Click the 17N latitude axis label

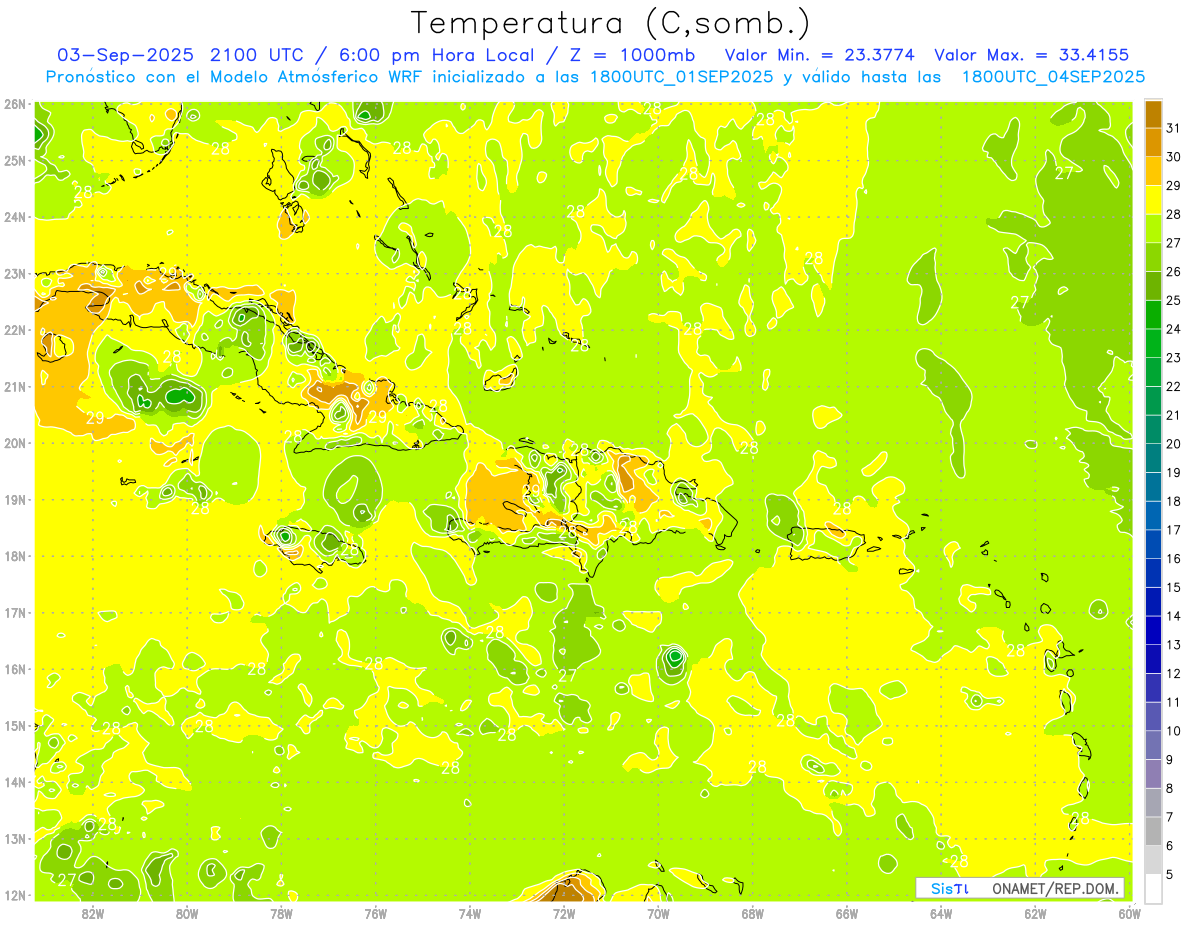pos(14,613)
